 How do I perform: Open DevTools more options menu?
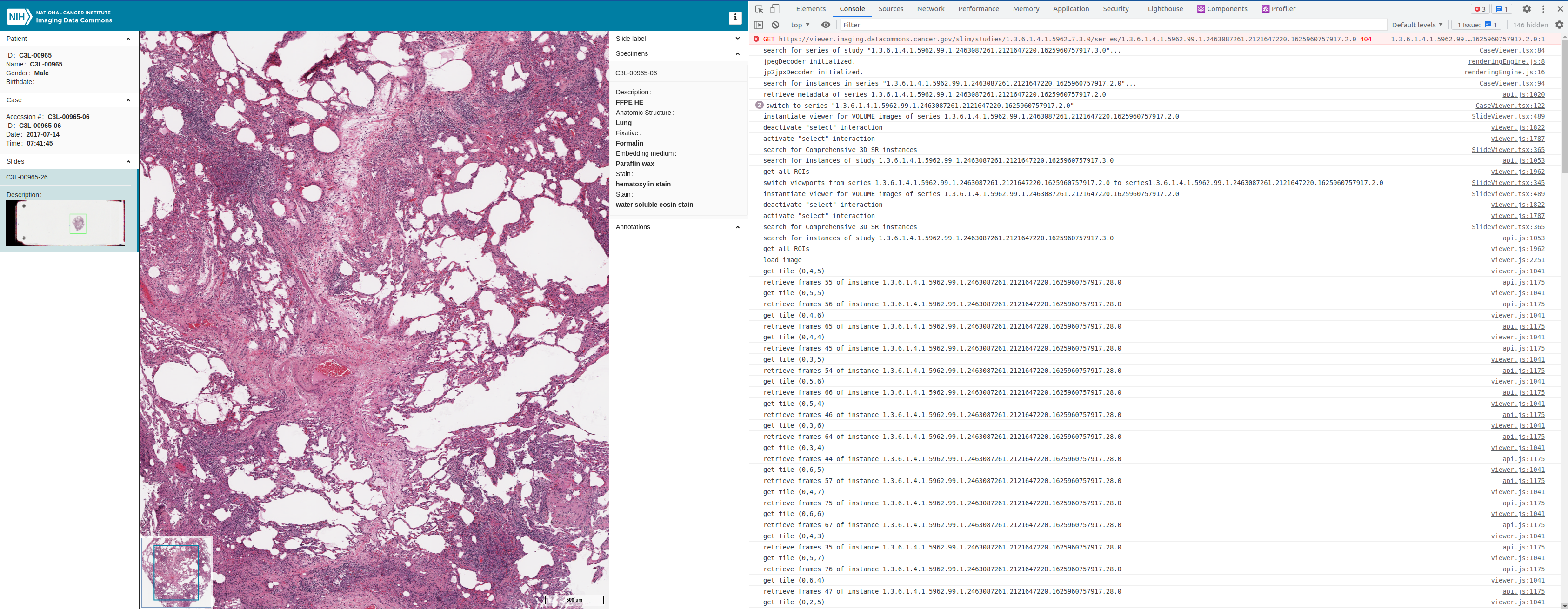coord(1543,9)
